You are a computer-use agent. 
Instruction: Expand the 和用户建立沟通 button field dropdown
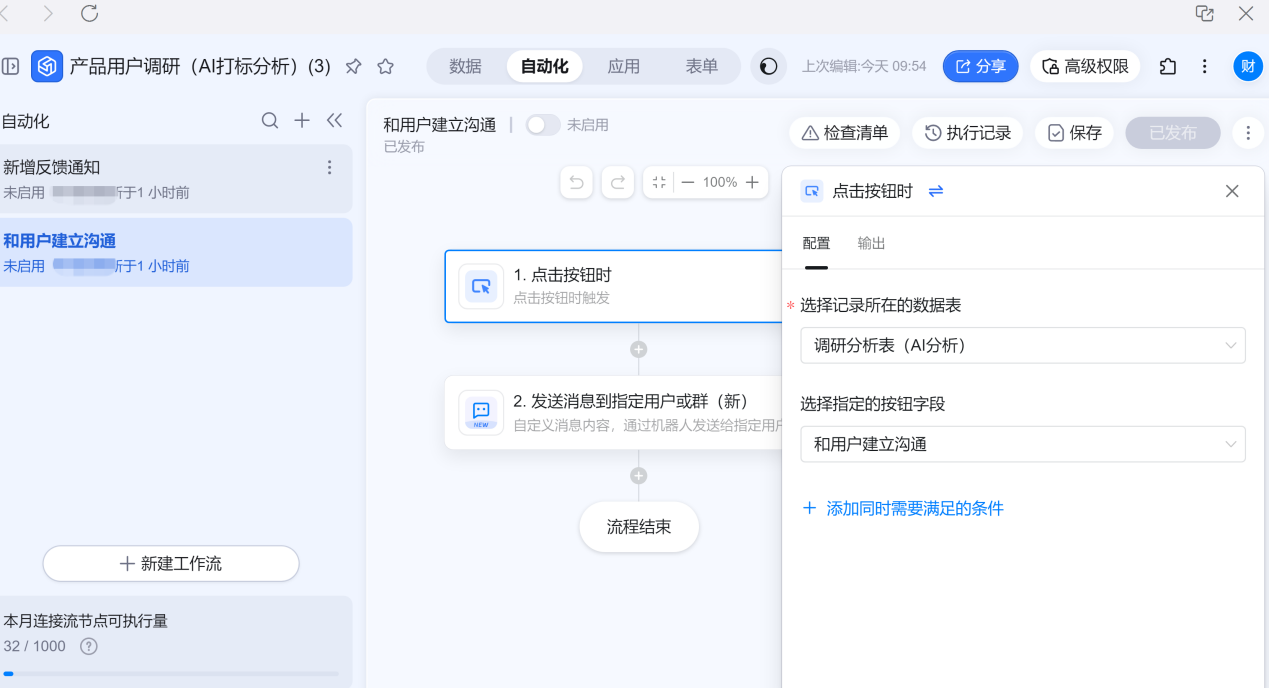1022,444
